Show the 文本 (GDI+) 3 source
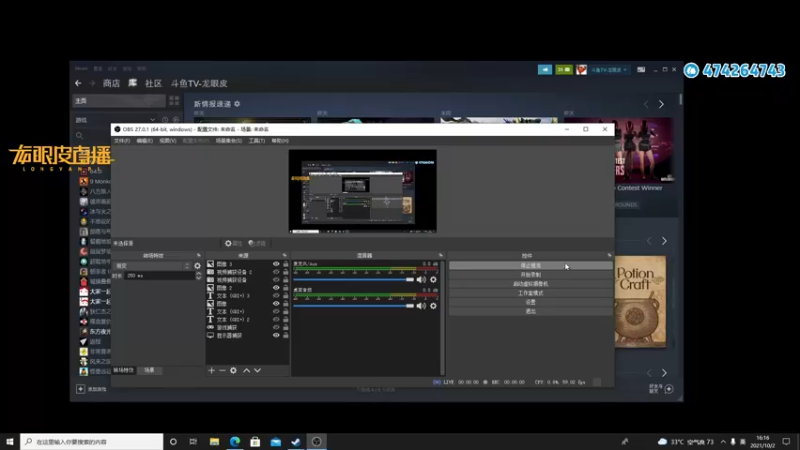The image size is (800, 450). tap(276, 295)
